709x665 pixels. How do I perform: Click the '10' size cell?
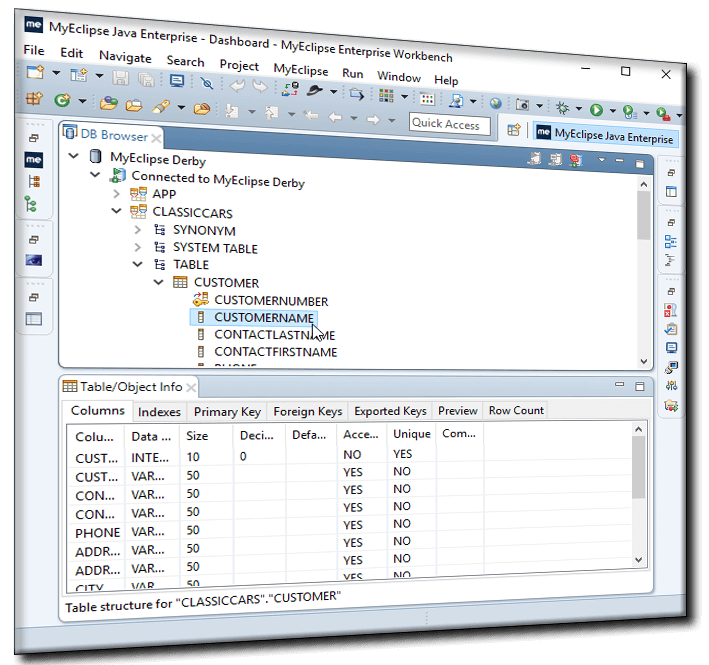point(193,457)
